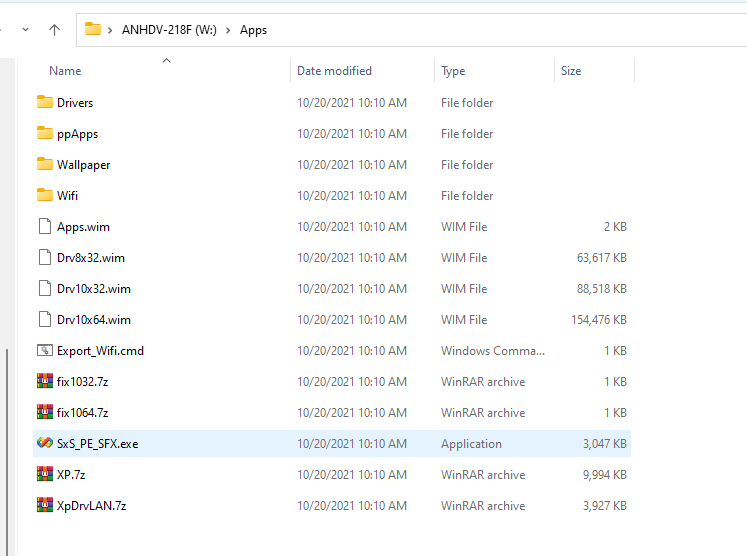Select the Wallpaper folder name
This screenshot has height=556, width=747.
pyautogui.click(x=83, y=165)
